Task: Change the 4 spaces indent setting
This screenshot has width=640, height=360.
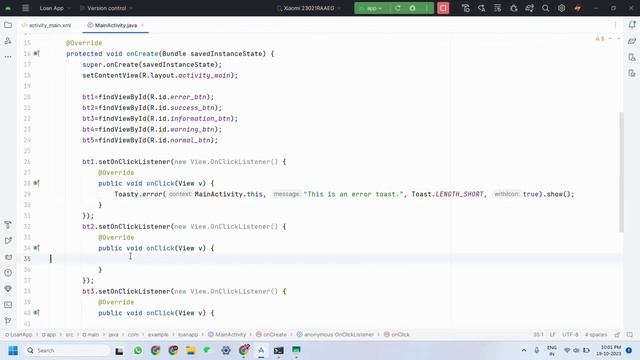Action: (x=596, y=335)
